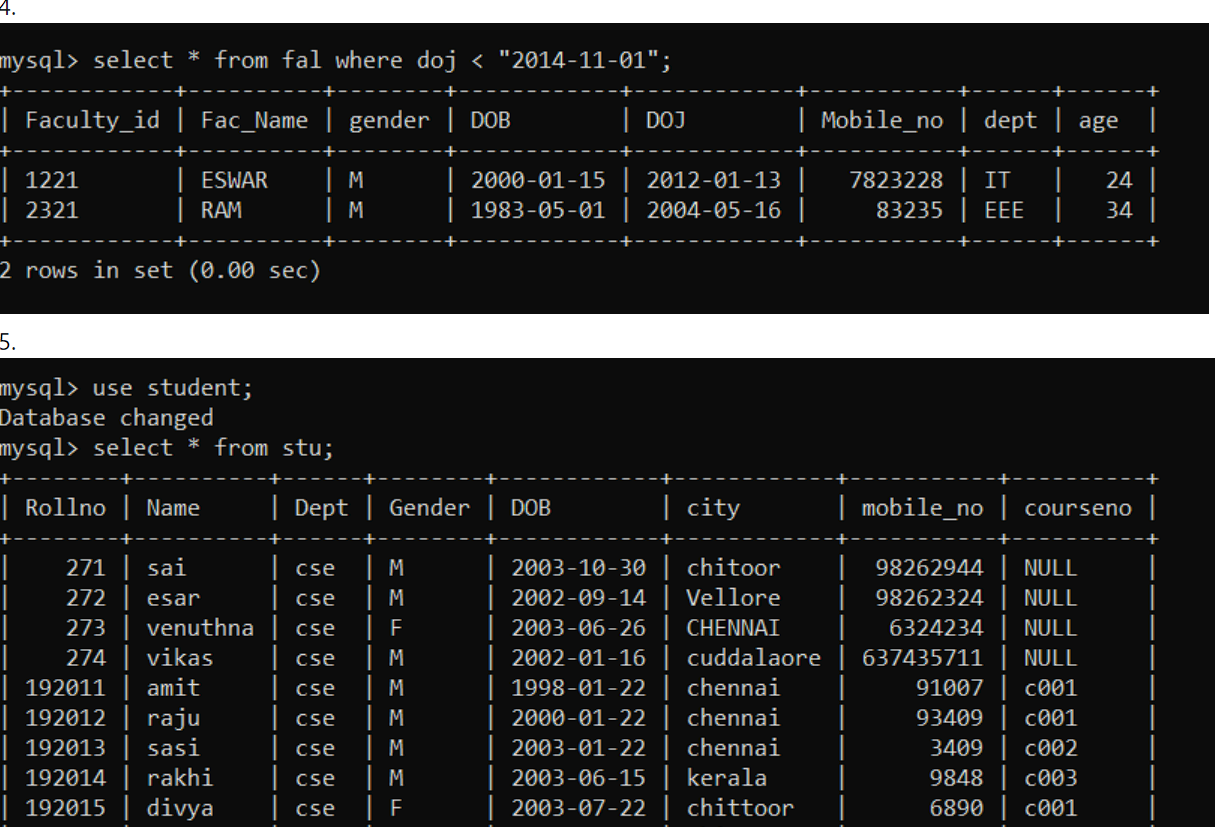Select the EEE department value
Screen dimensions: 1215x827
click(1004, 210)
